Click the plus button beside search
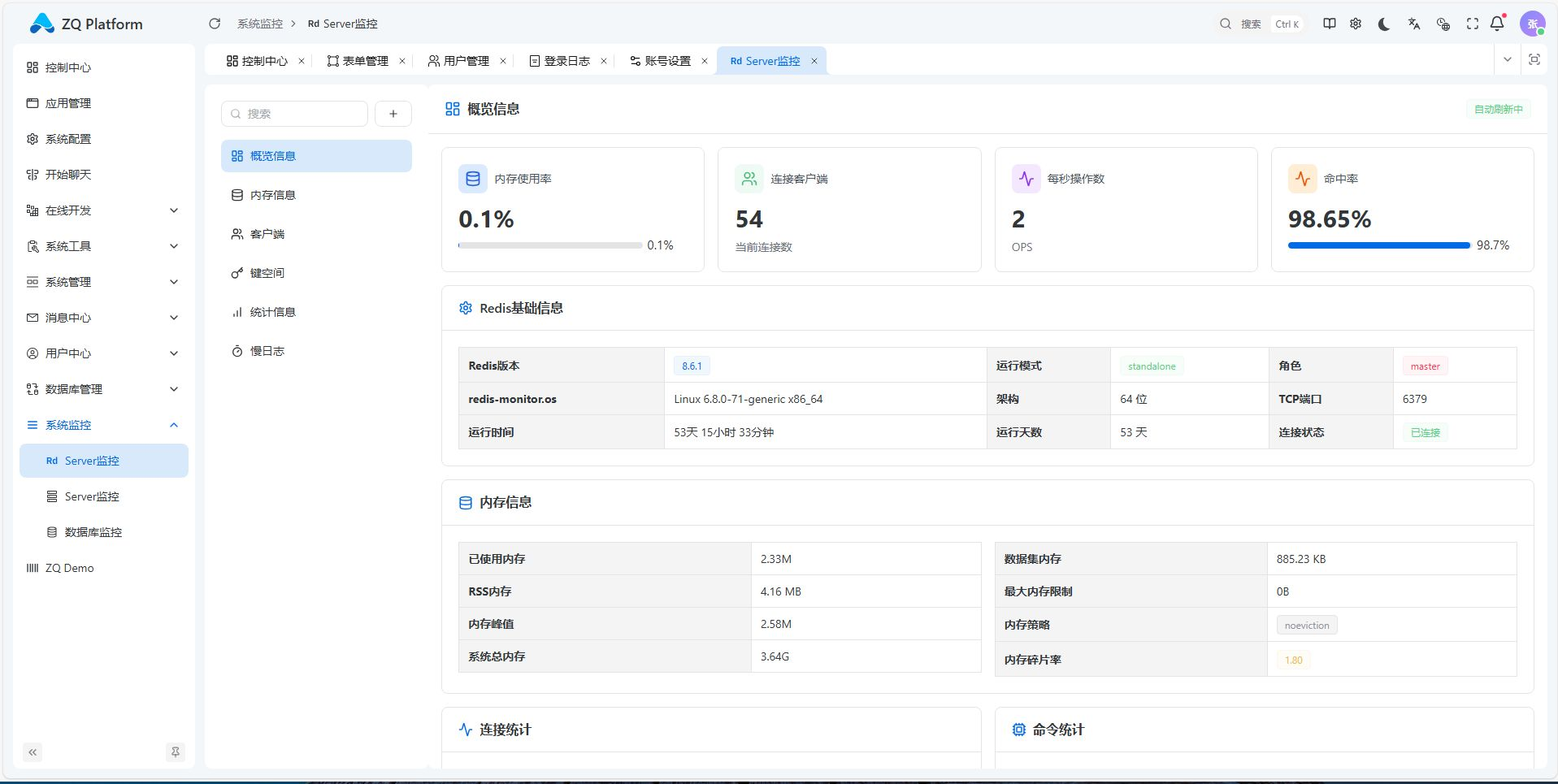 tap(393, 114)
